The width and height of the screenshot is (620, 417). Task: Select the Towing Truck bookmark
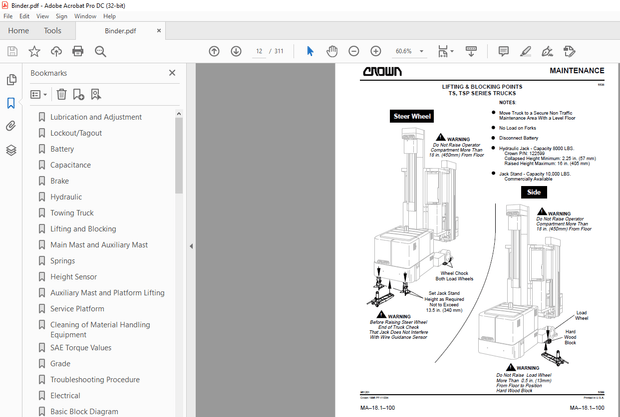(72, 213)
